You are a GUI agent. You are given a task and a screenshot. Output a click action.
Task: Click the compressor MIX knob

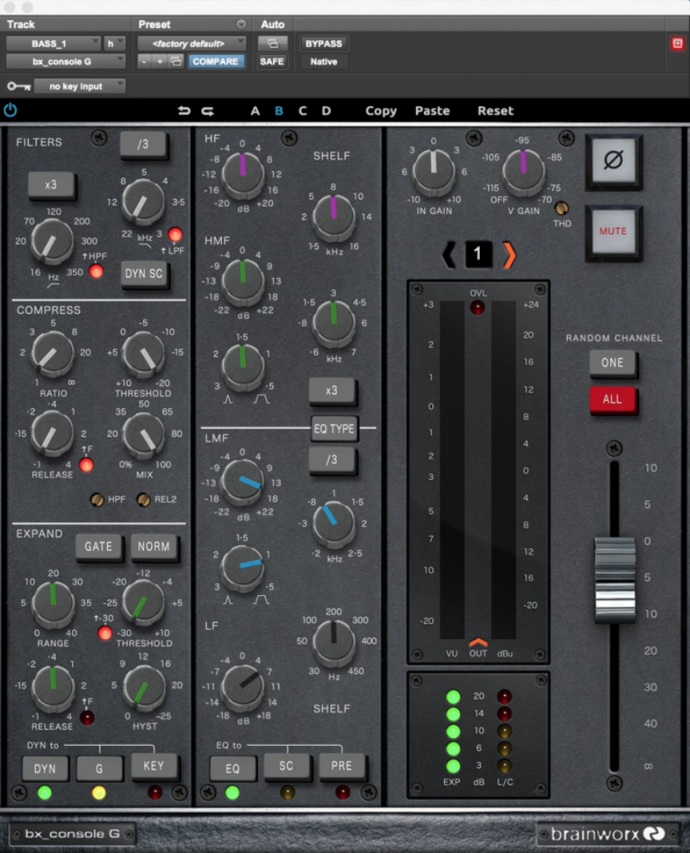click(143, 434)
